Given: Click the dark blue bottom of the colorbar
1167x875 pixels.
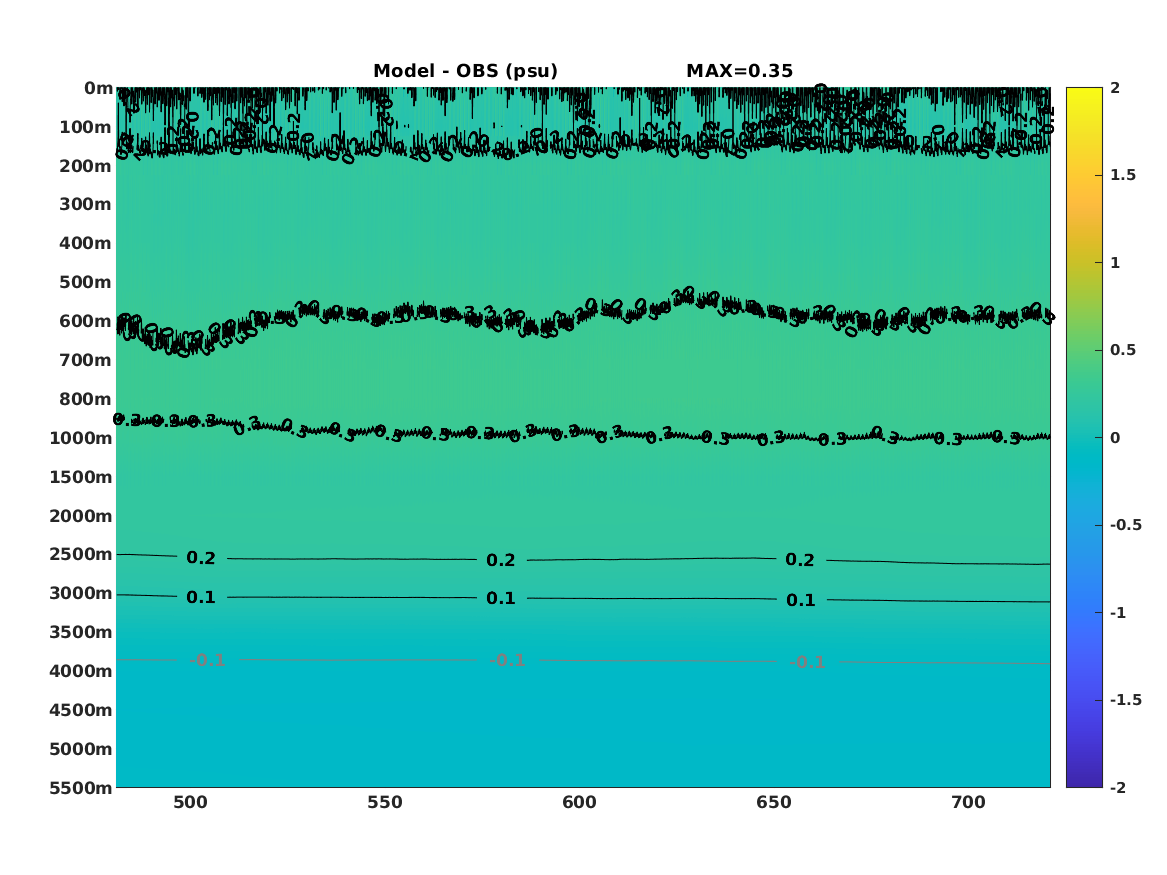Looking at the screenshot, I should pyautogui.click(x=1084, y=781).
